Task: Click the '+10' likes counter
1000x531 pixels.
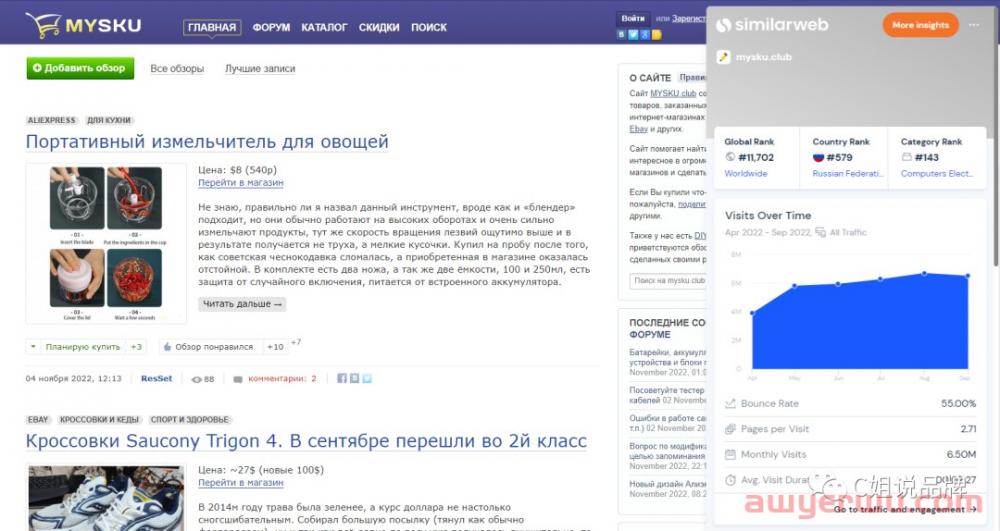Action: click(x=275, y=347)
